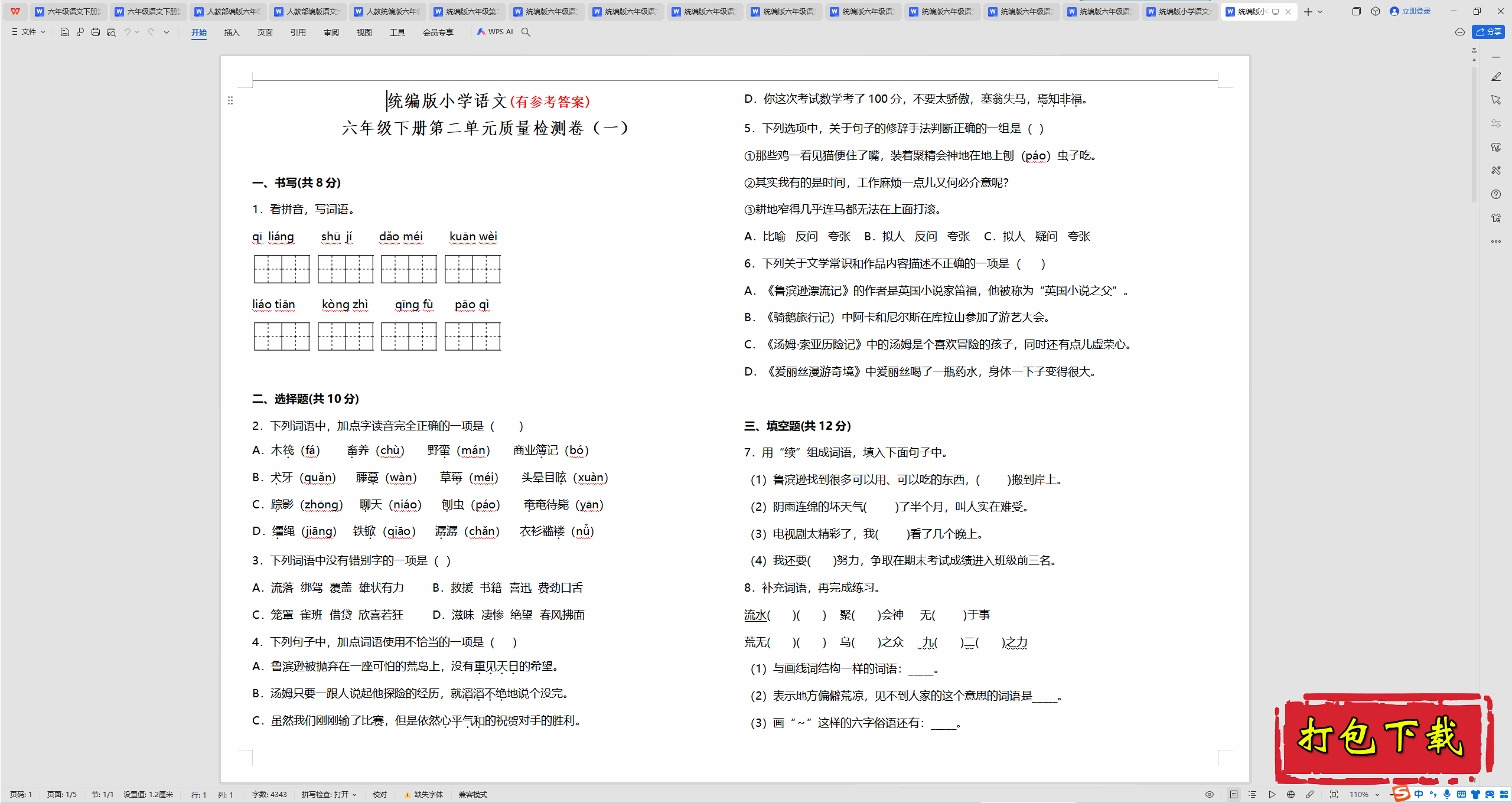This screenshot has width=1512, height=803.
Task: Add a new document tab with plus
Action: pyautogui.click(x=1308, y=12)
